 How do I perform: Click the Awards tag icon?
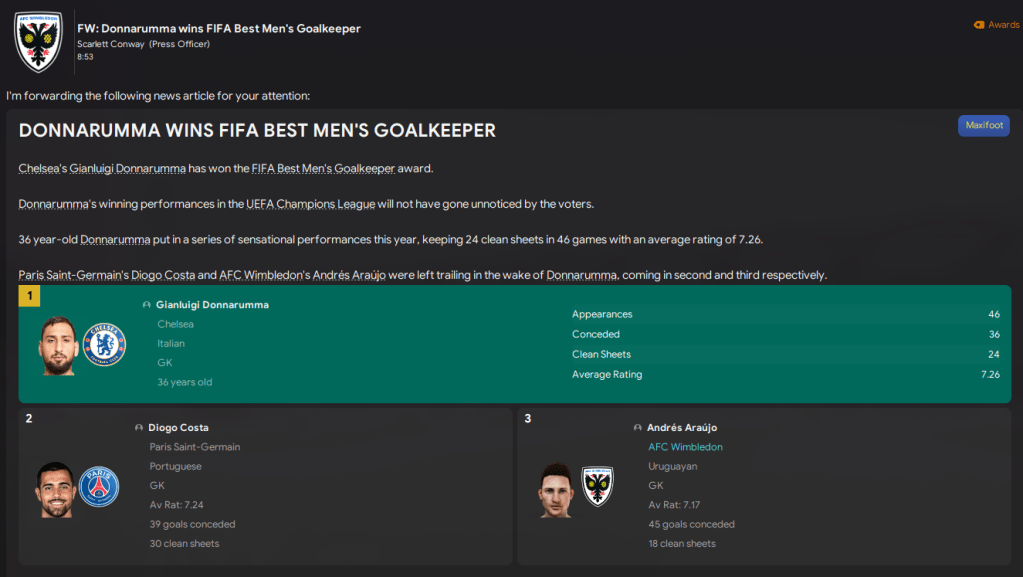point(978,25)
